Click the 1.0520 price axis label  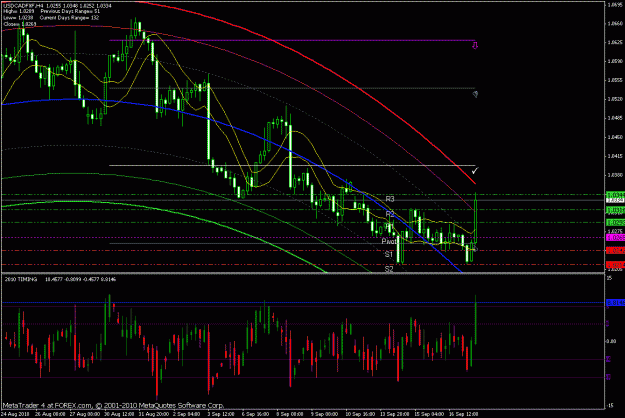[x=615, y=99]
